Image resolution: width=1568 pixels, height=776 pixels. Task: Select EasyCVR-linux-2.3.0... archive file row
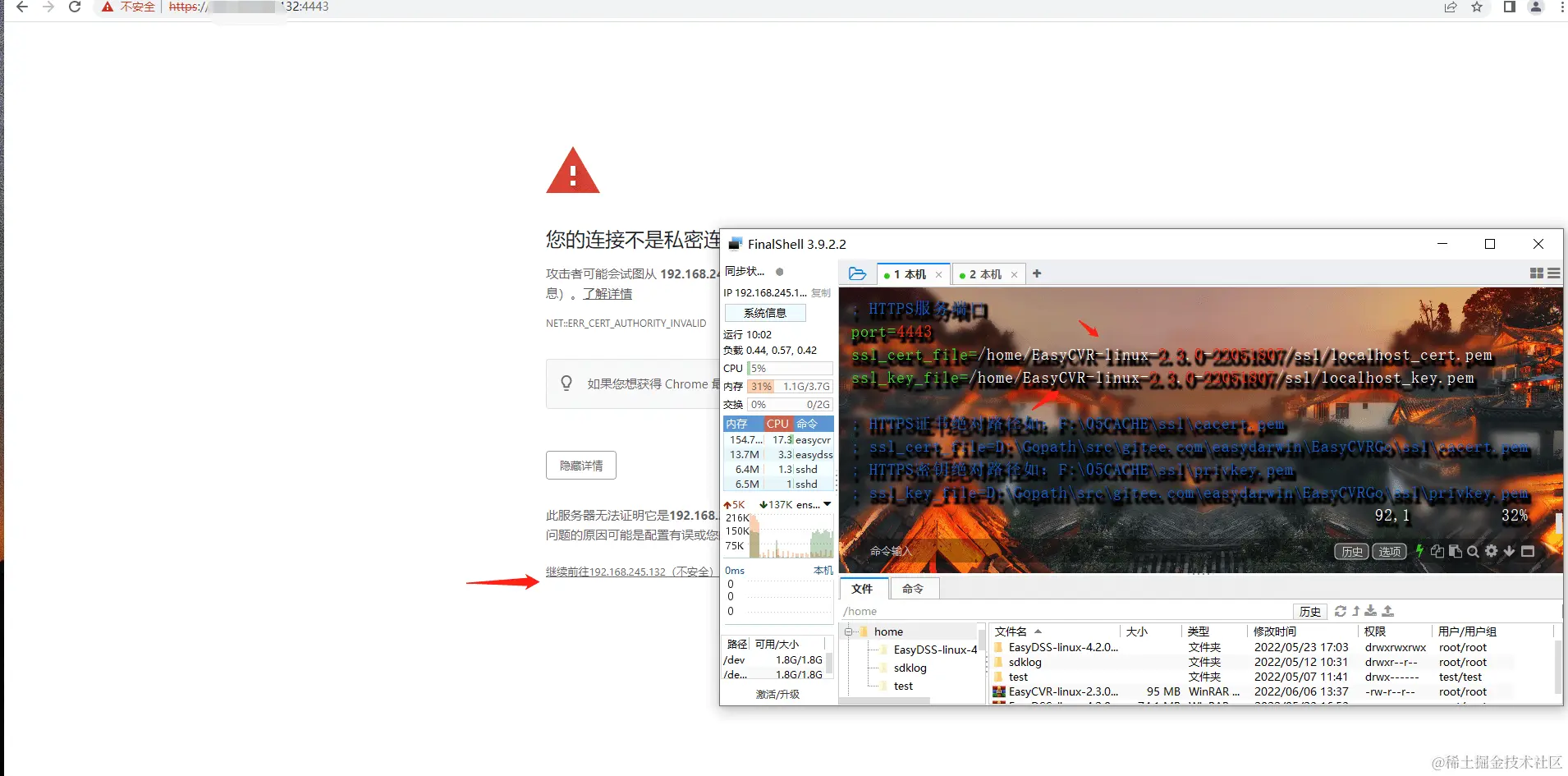(1272, 692)
